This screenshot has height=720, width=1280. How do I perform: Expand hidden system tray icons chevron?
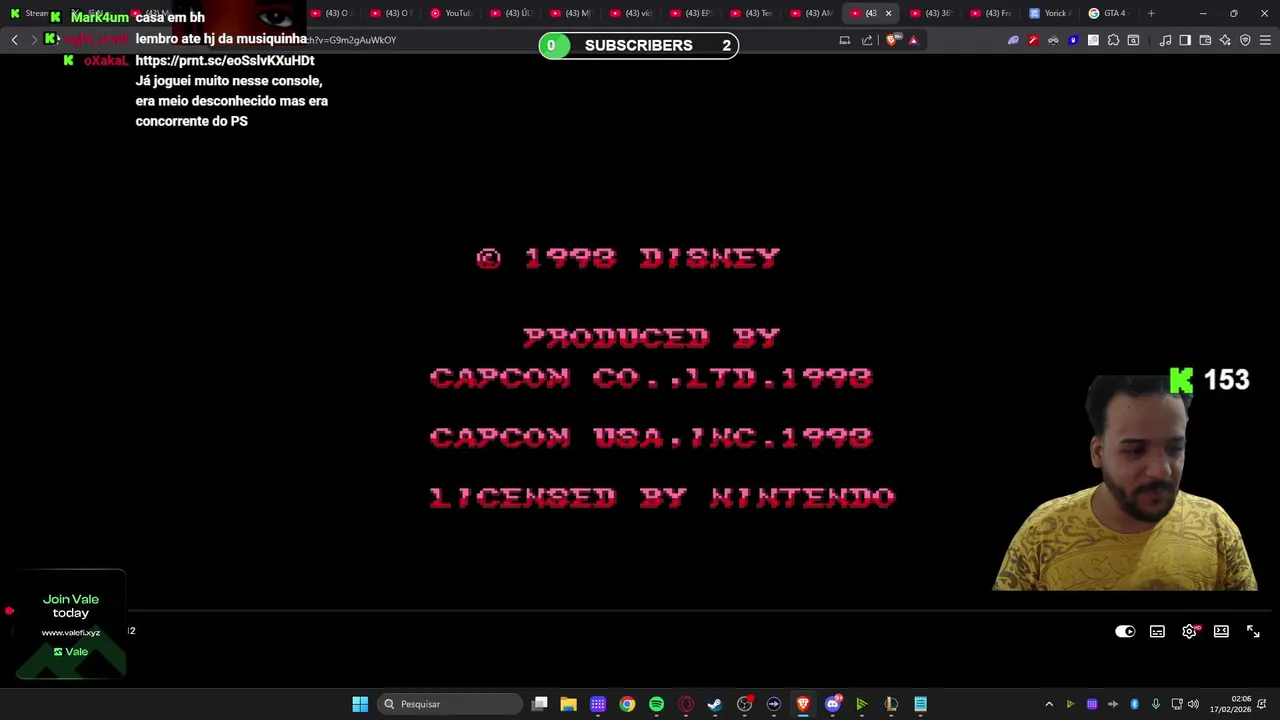tap(1049, 704)
